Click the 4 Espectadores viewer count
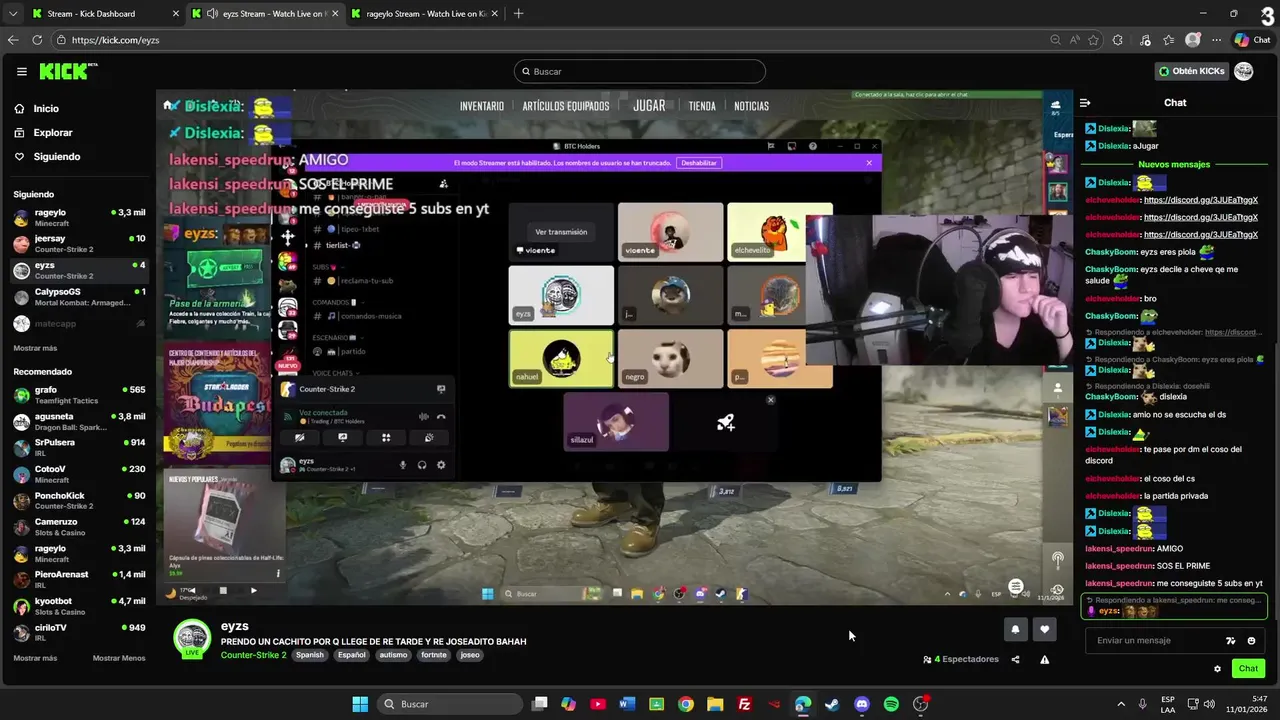 point(961,659)
